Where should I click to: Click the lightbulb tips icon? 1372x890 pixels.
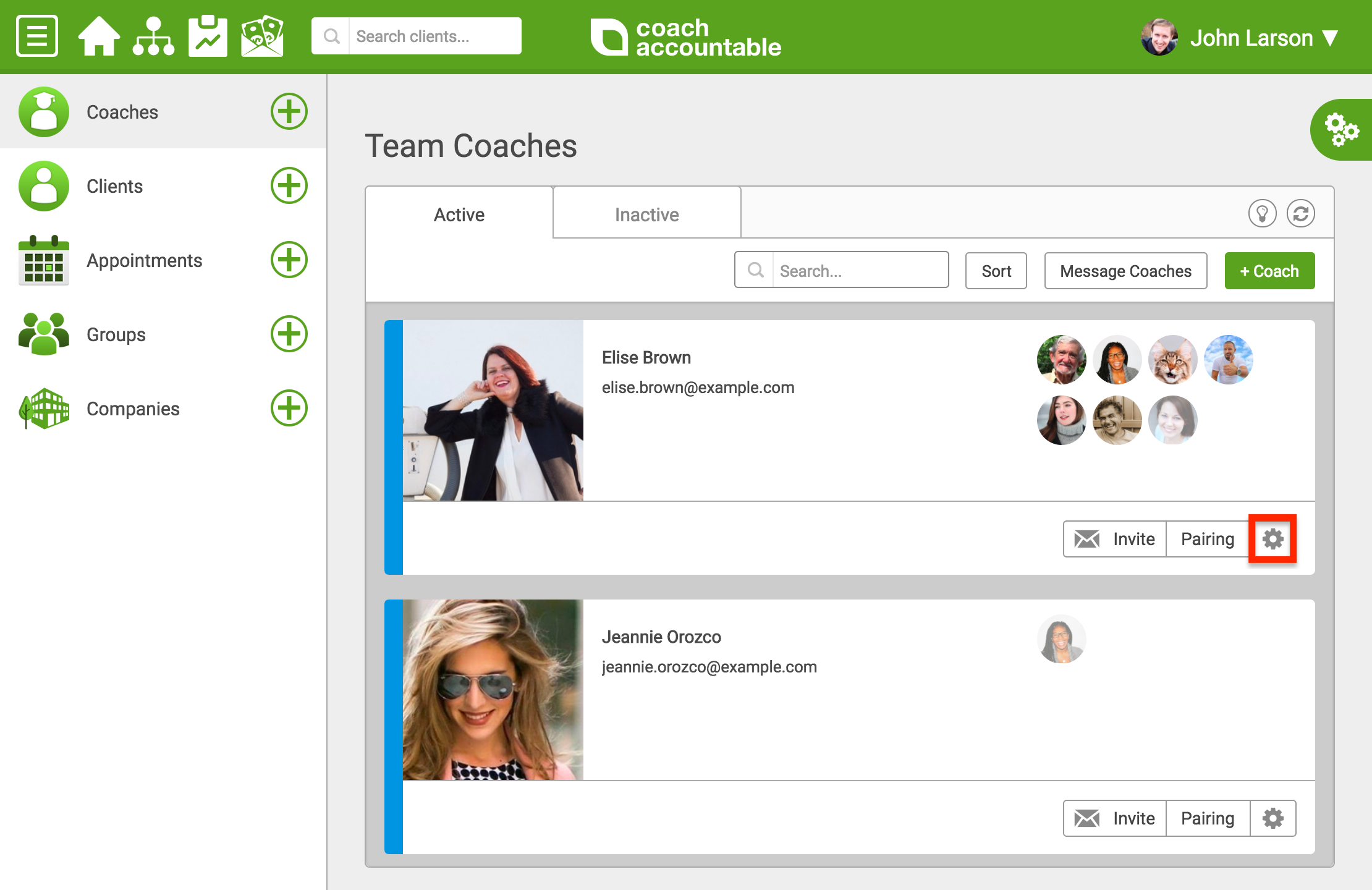1263,214
